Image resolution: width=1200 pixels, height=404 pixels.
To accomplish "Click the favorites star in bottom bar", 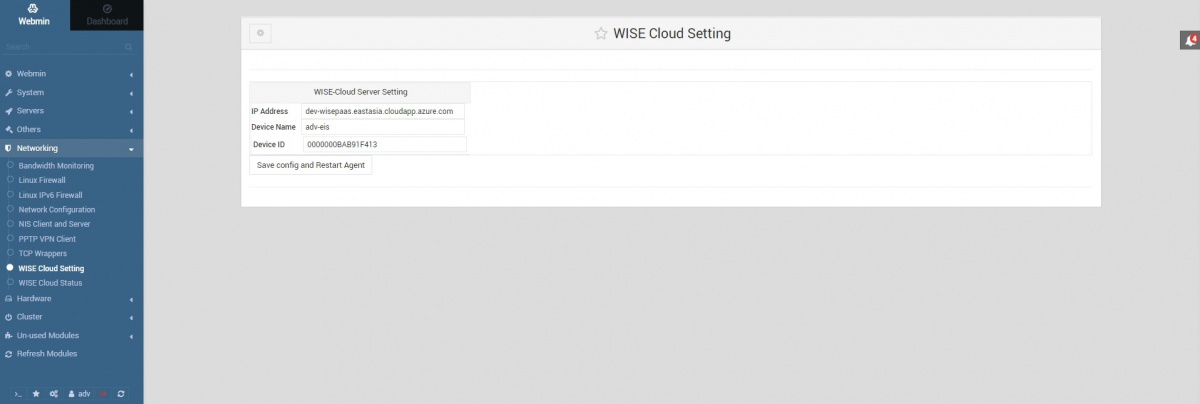I will click(36, 394).
